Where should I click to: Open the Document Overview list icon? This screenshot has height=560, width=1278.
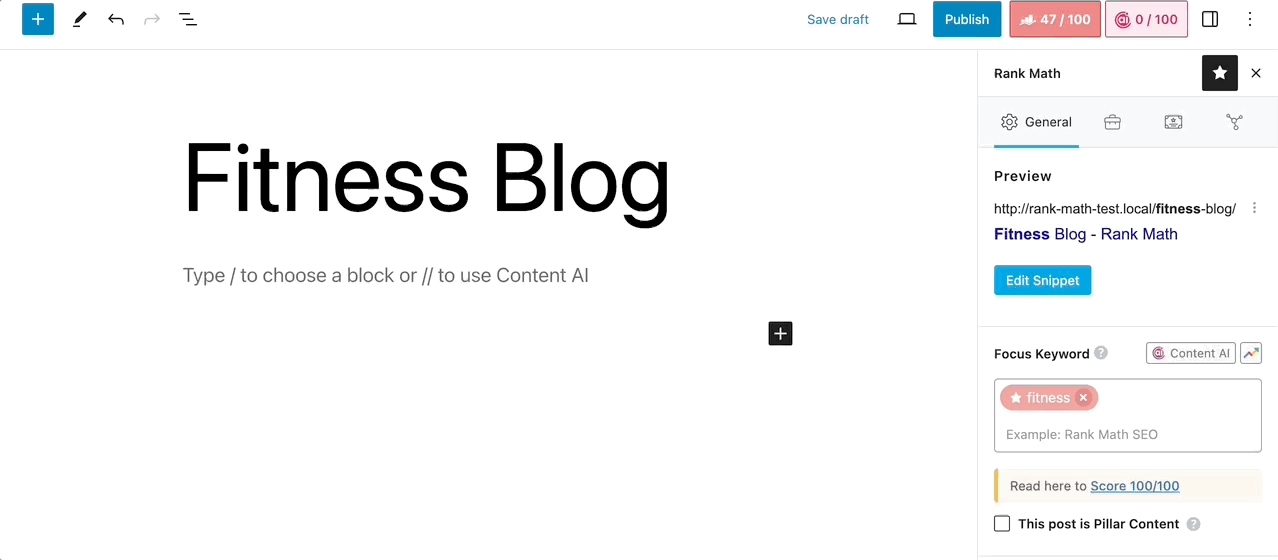pyautogui.click(x=188, y=19)
